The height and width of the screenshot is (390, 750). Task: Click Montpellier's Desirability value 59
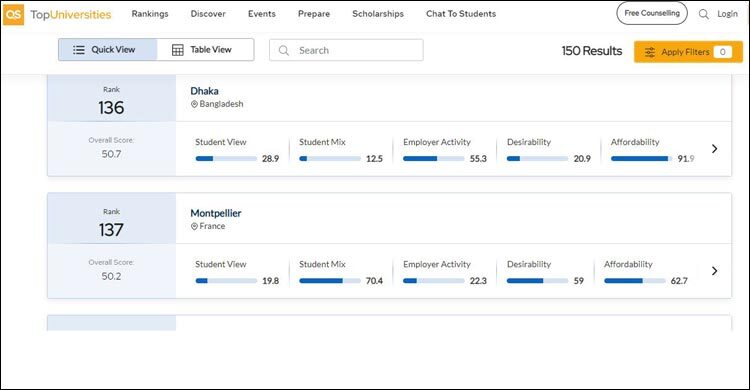(x=579, y=281)
